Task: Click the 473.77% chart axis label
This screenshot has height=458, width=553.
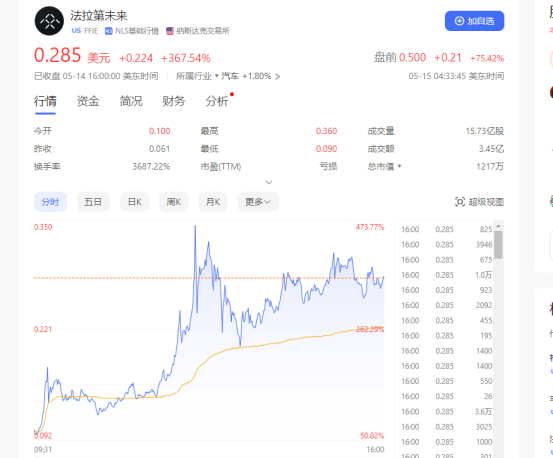Action: [370, 227]
